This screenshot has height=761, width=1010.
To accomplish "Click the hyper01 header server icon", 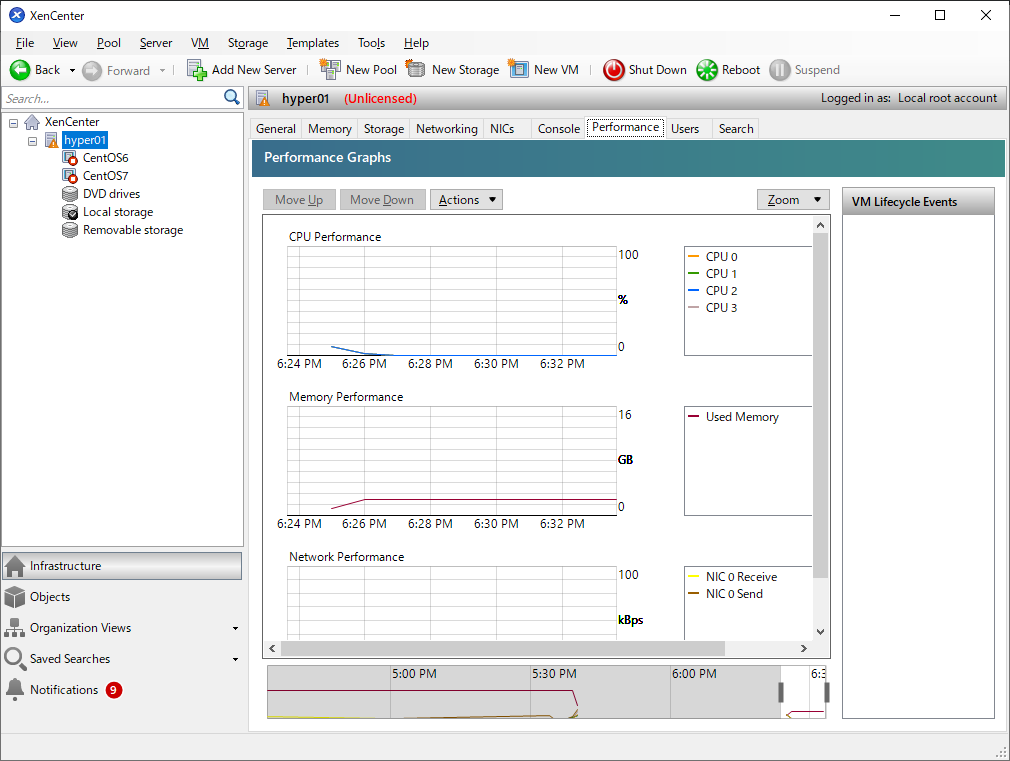I will (263, 99).
